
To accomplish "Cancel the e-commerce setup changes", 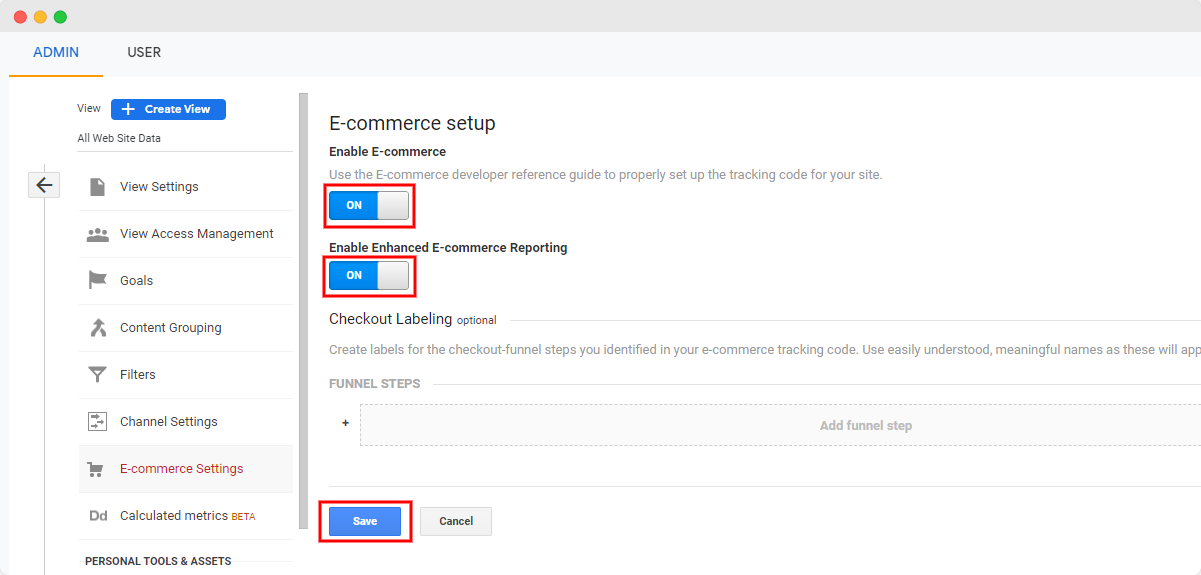I will 456,521.
